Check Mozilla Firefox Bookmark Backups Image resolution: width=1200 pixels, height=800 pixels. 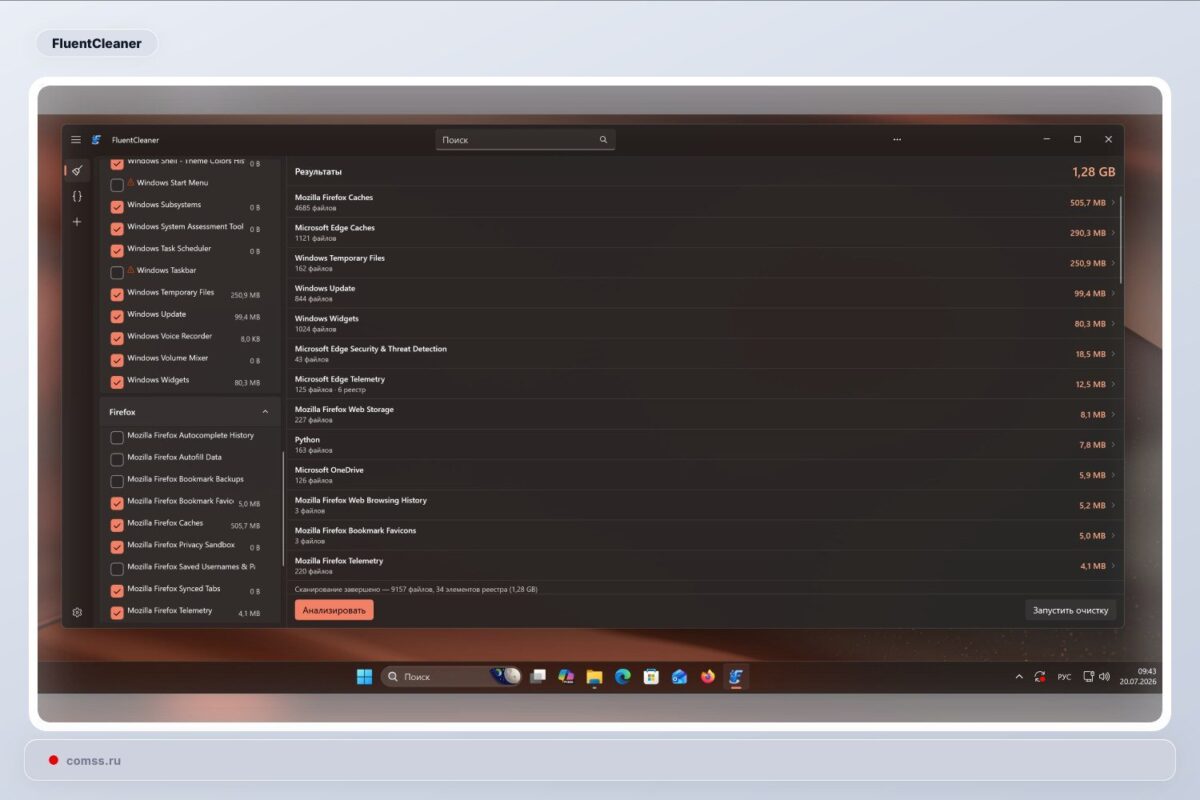tap(117, 481)
